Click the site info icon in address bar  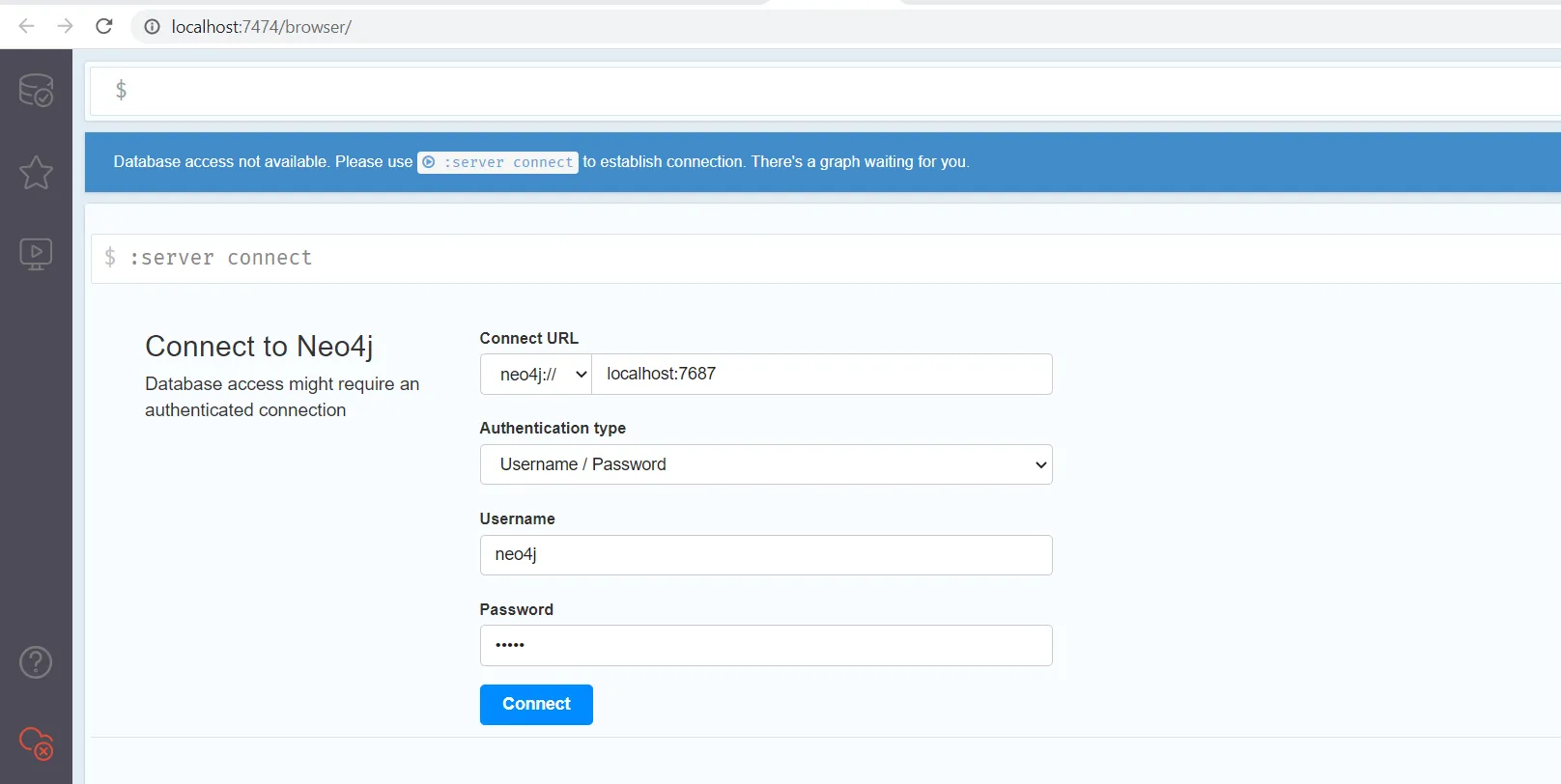[x=152, y=27]
